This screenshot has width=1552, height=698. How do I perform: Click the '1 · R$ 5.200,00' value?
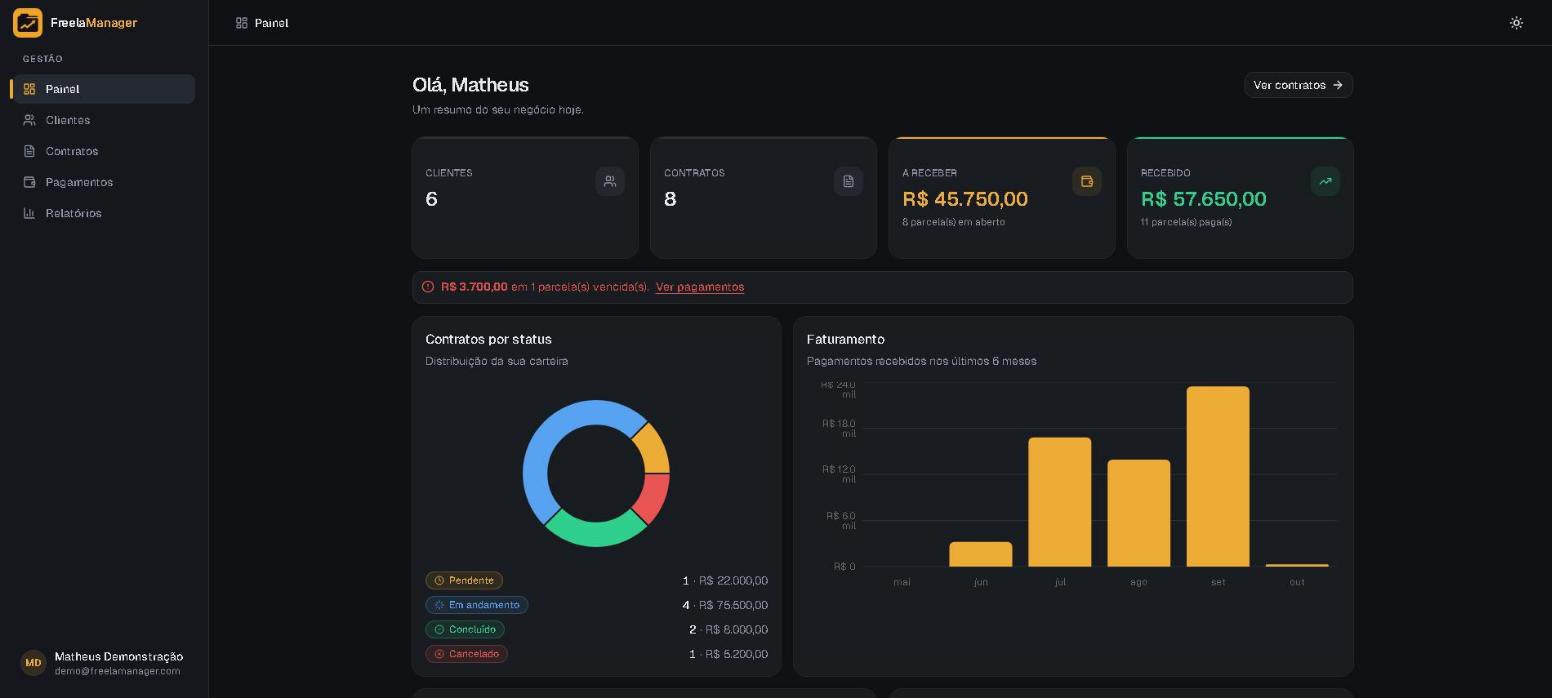(728, 654)
